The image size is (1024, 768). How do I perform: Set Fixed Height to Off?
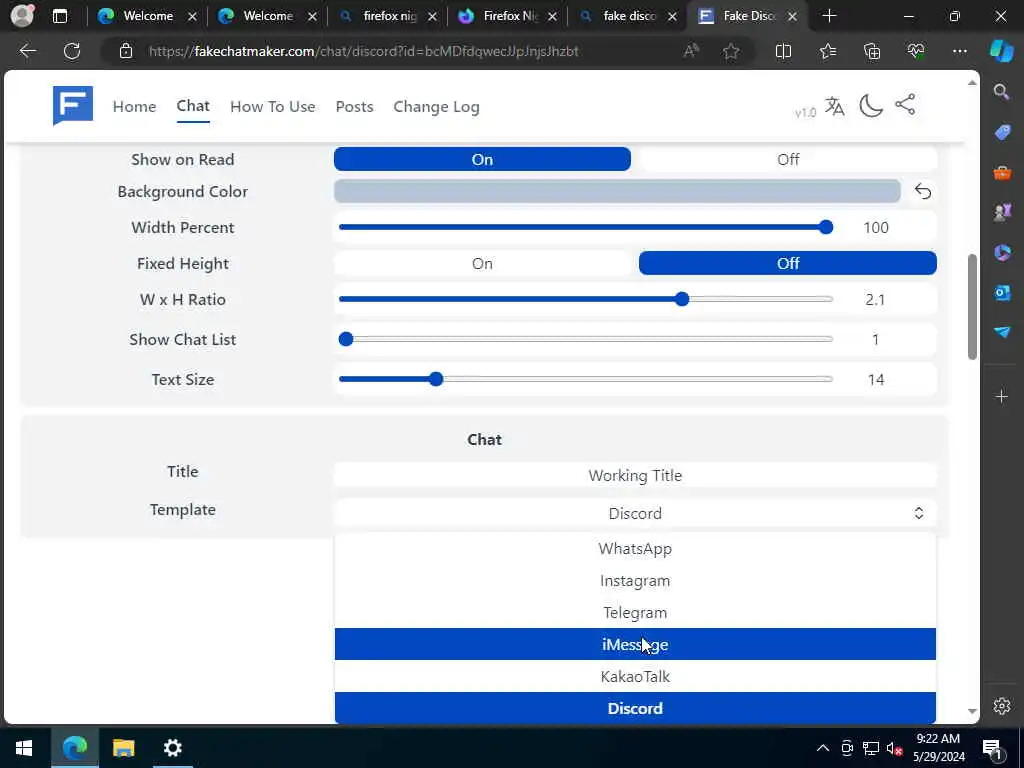pos(788,263)
